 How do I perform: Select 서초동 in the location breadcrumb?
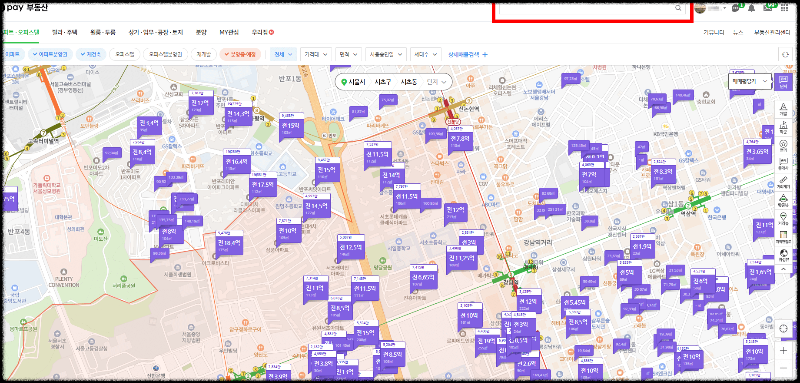(408, 82)
